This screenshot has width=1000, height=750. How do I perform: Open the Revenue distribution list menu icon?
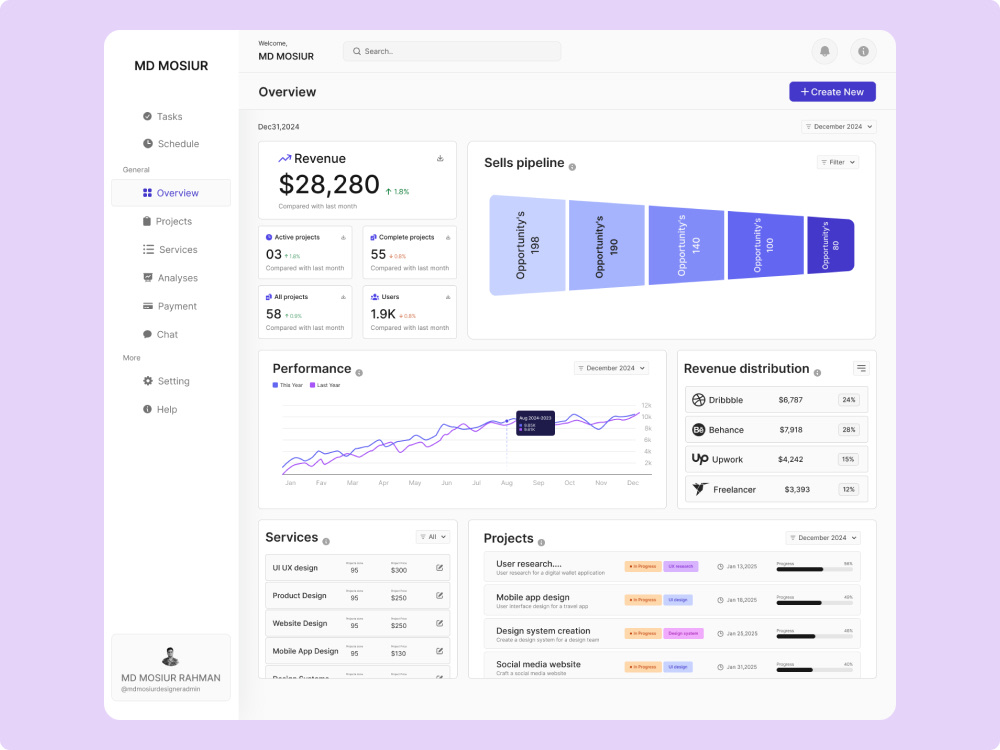pos(861,368)
